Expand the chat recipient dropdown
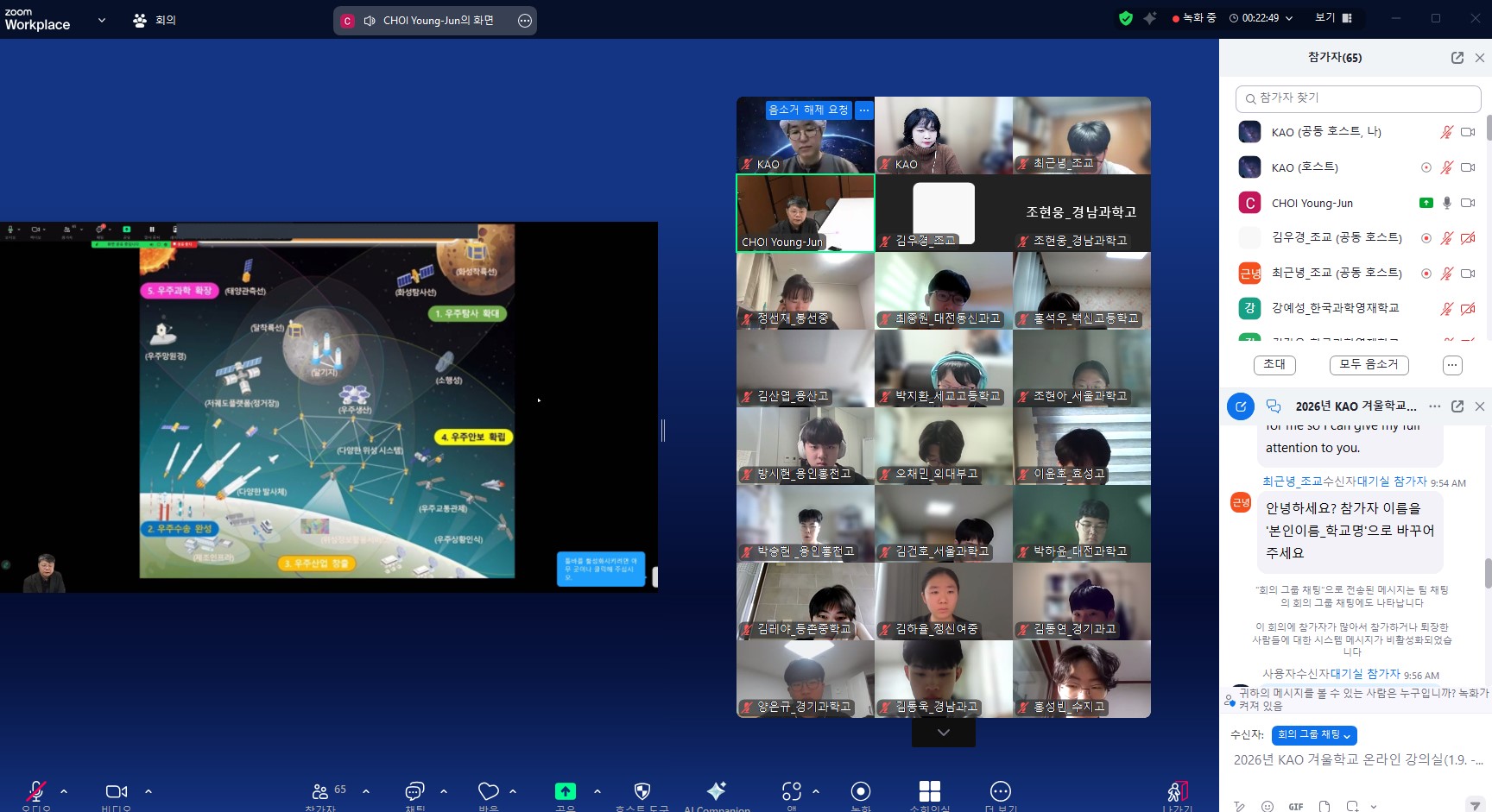The image size is (1492, 812). point(1314,734)
